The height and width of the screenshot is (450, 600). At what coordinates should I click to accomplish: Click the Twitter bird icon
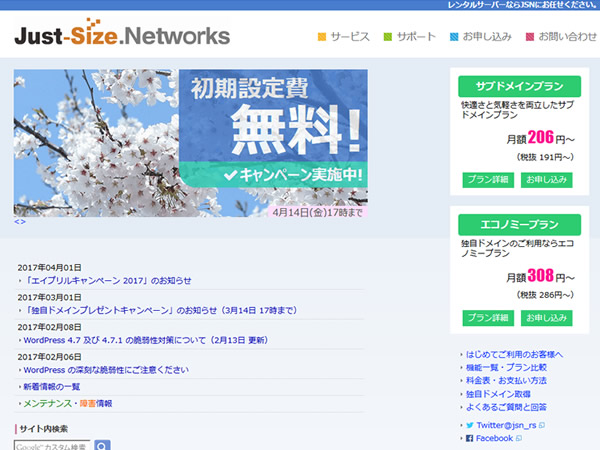tap(470, 426)
